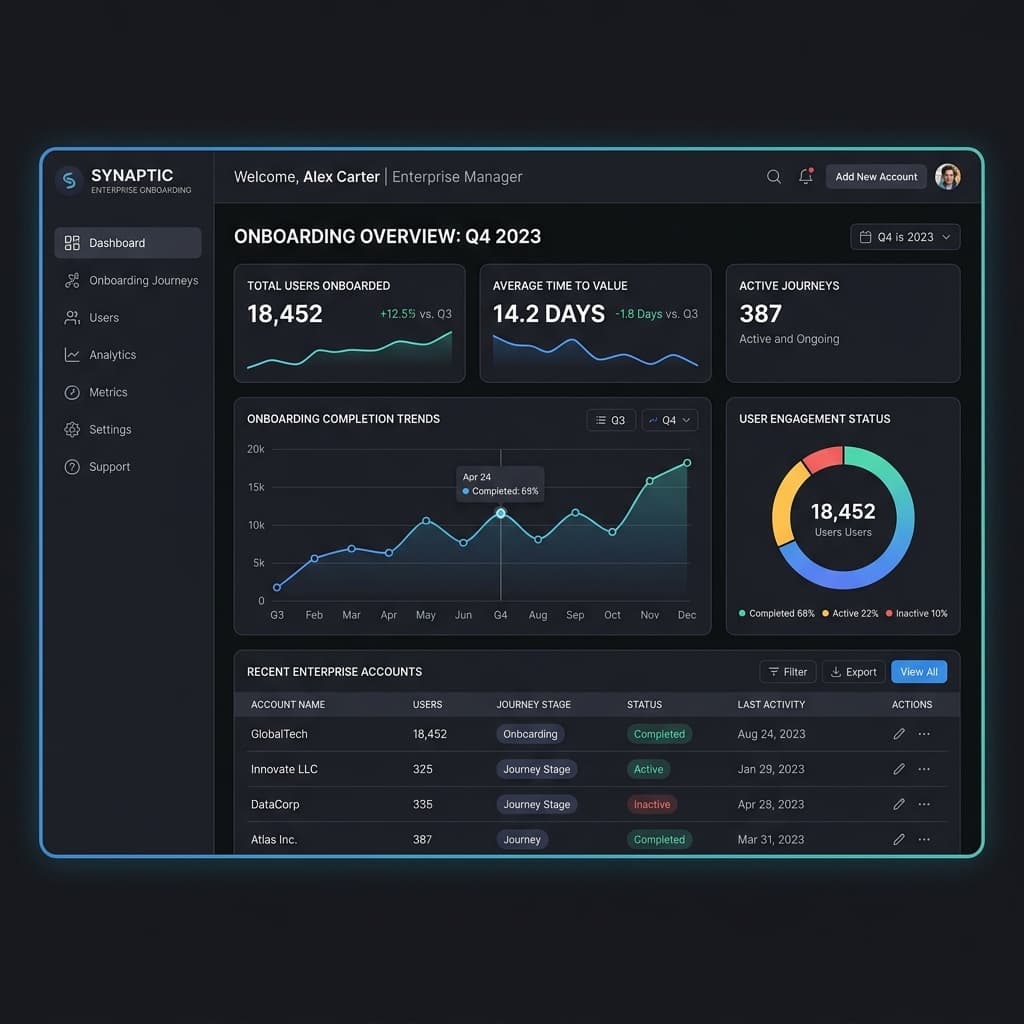Open the more options dots for Atlas Inc.
The height and width of the screenshot is (1024, 1024).
[924, 839]
